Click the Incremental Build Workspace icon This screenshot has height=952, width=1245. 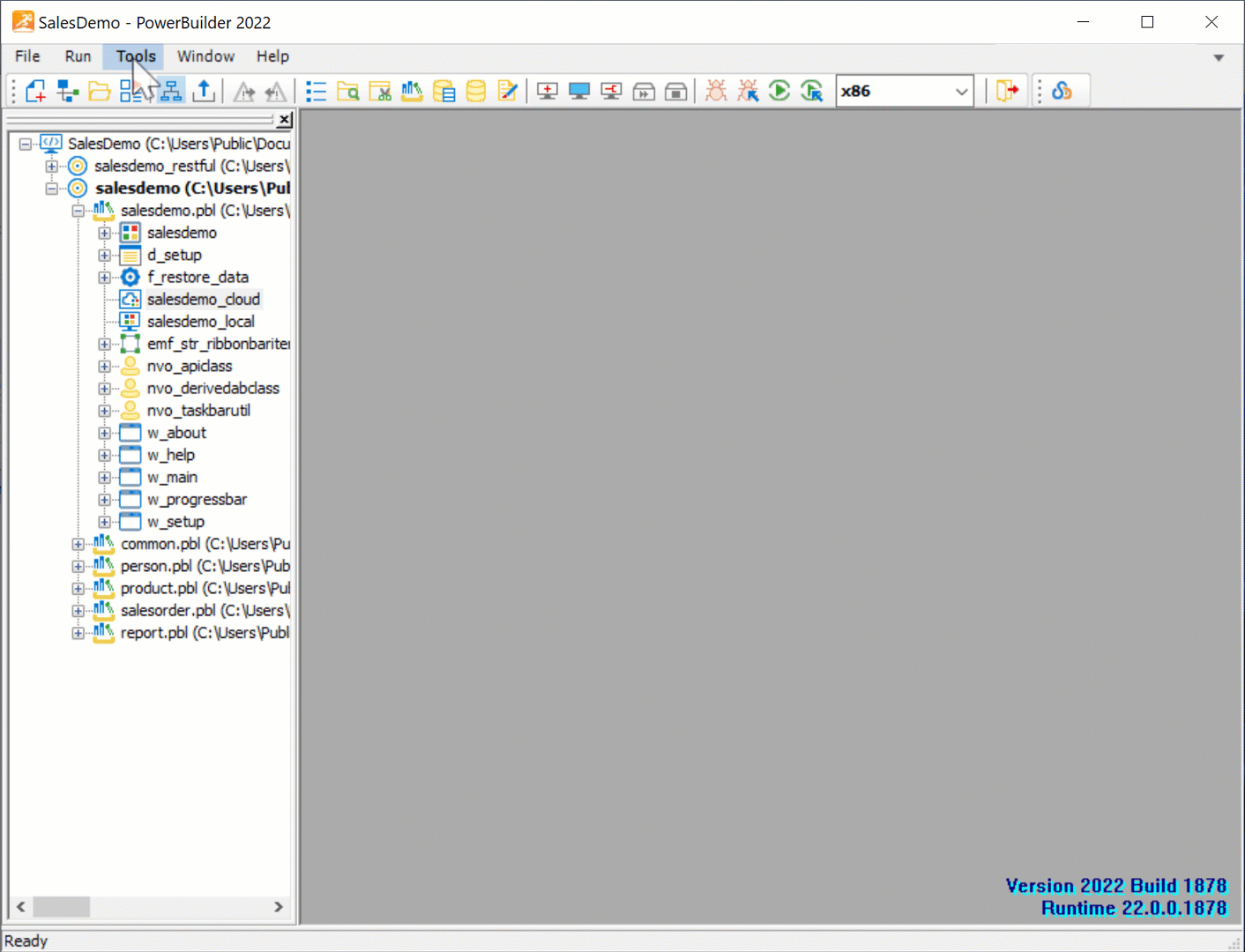point(548,91)
